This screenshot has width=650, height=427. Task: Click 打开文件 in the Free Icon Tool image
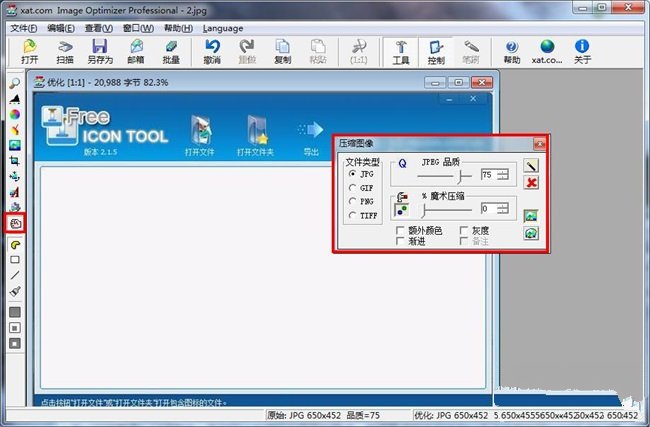[x=199, y=136]
